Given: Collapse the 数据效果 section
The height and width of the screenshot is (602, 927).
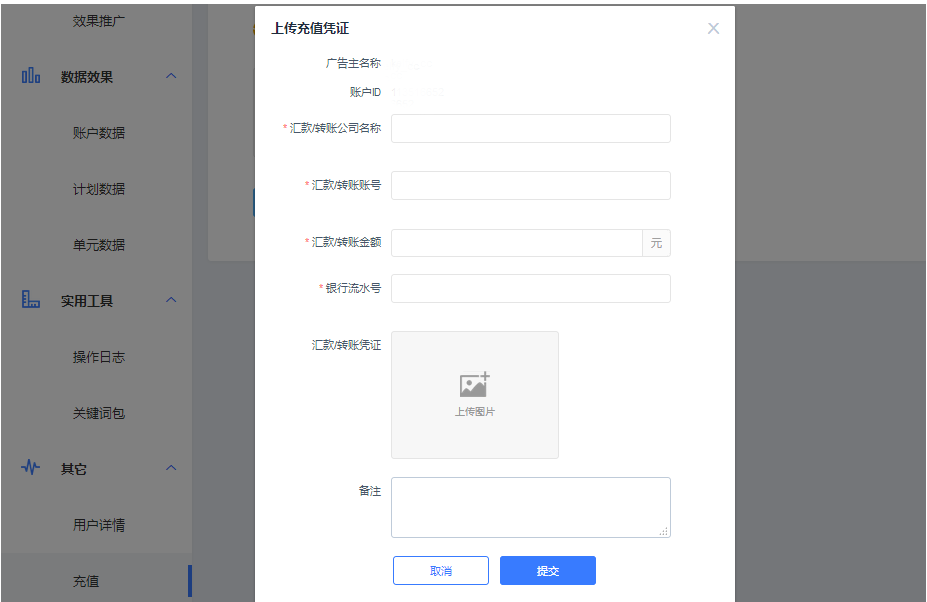Looking at the screenshot, I should click(x=171, y=74).
